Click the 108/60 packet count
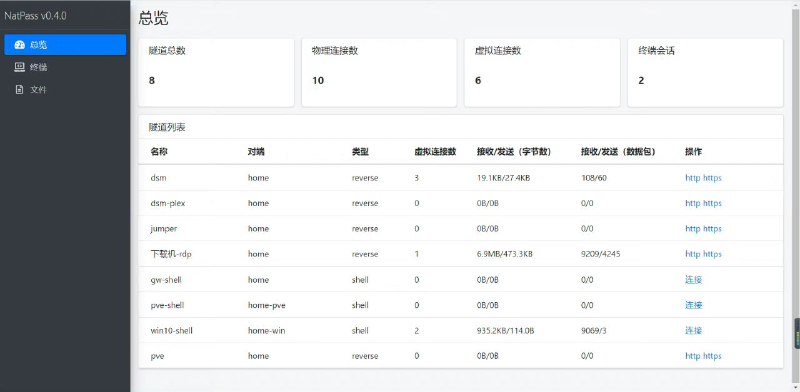The height and width of the screenshot is (392, 800). click(594, 178)
